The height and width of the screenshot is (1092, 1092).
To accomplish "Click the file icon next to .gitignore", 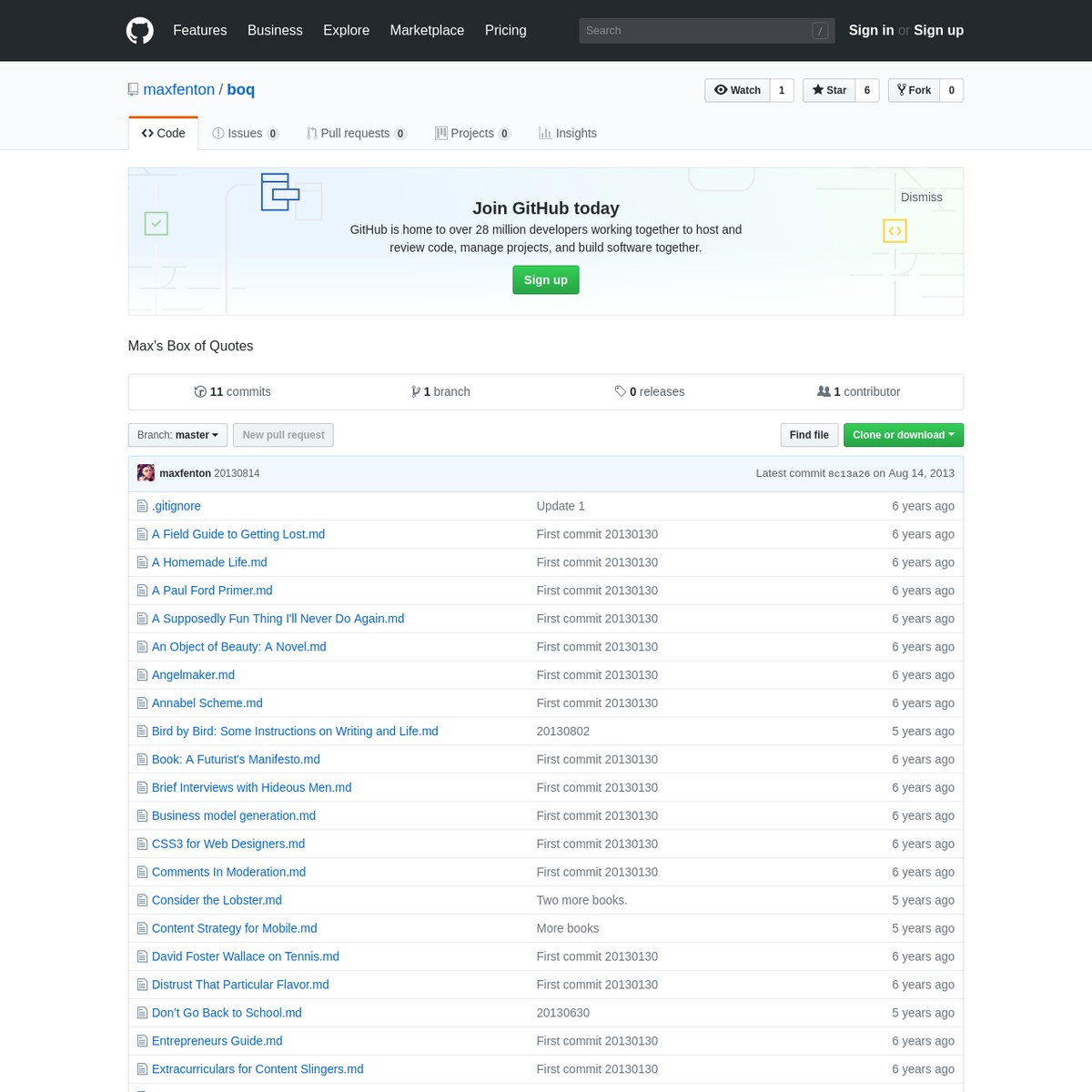I will pos(142,506).
